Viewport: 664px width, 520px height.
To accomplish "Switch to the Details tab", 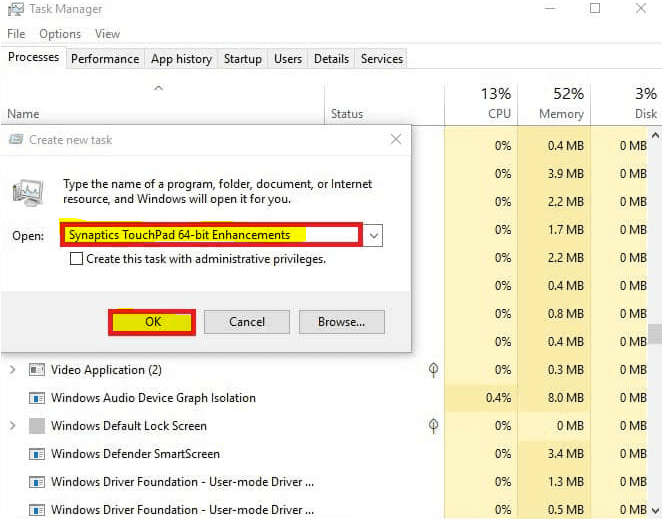I will pos(332,59).
